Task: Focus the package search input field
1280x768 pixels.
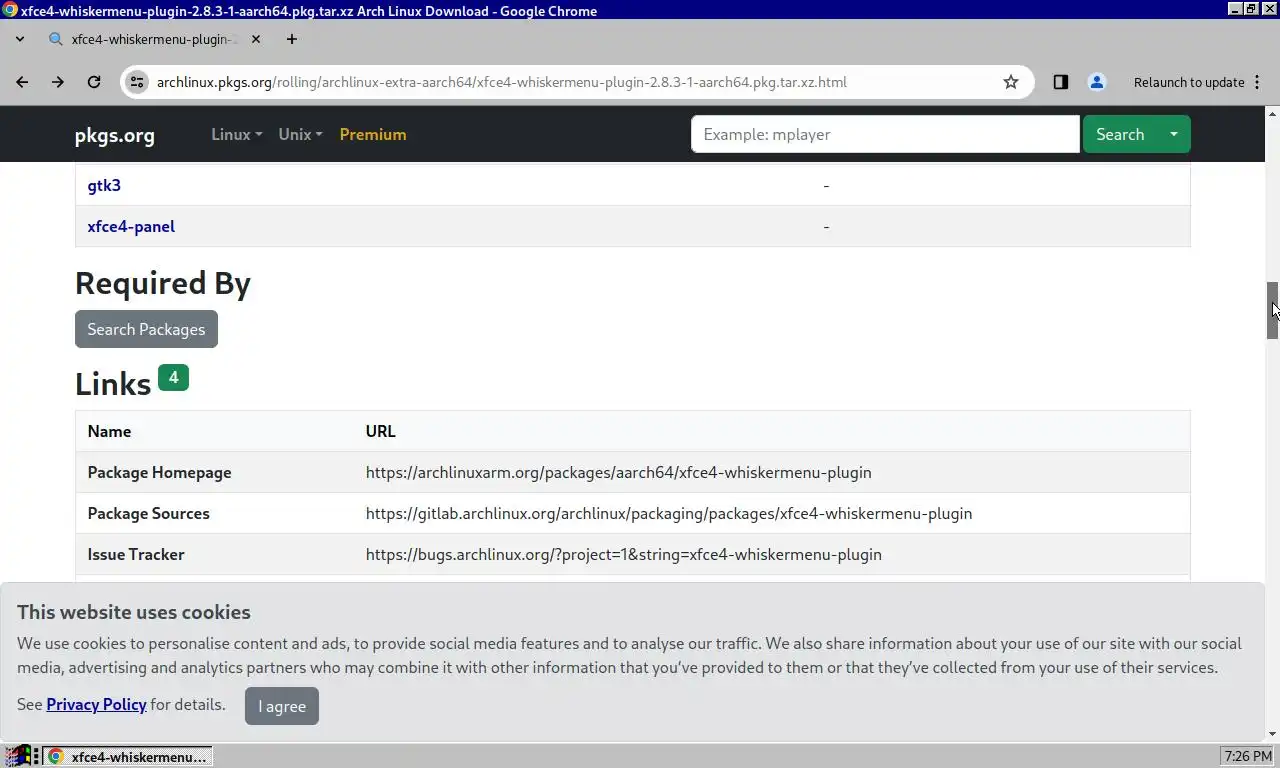Action: pyautogui.click(x=885, y=134)
